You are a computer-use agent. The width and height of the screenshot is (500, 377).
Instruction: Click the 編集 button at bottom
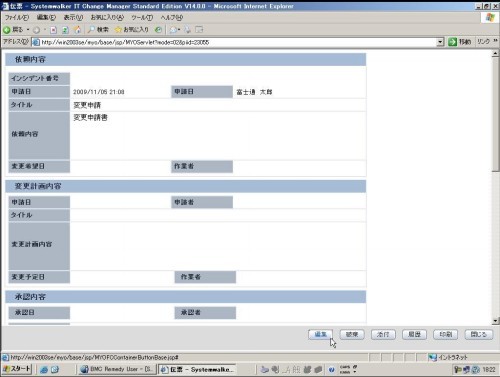321,334
